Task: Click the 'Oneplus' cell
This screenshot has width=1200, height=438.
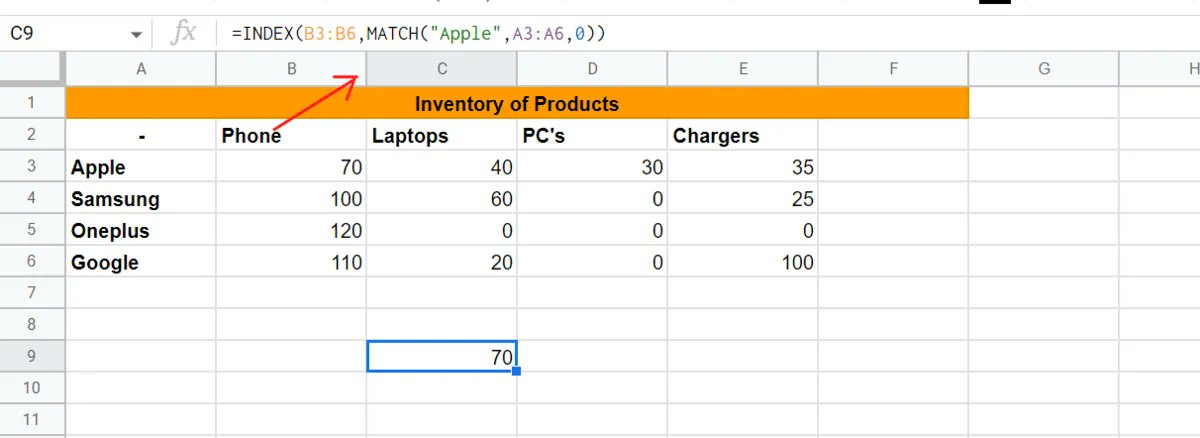Action: 141,231
